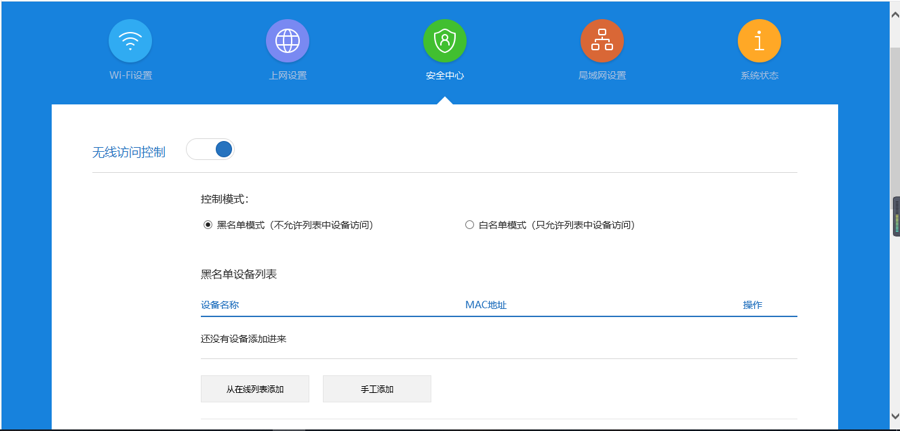Open the 局域网设置 network icon
The image size is (900, 431).
pyautogui.click(x=602, y=41)
